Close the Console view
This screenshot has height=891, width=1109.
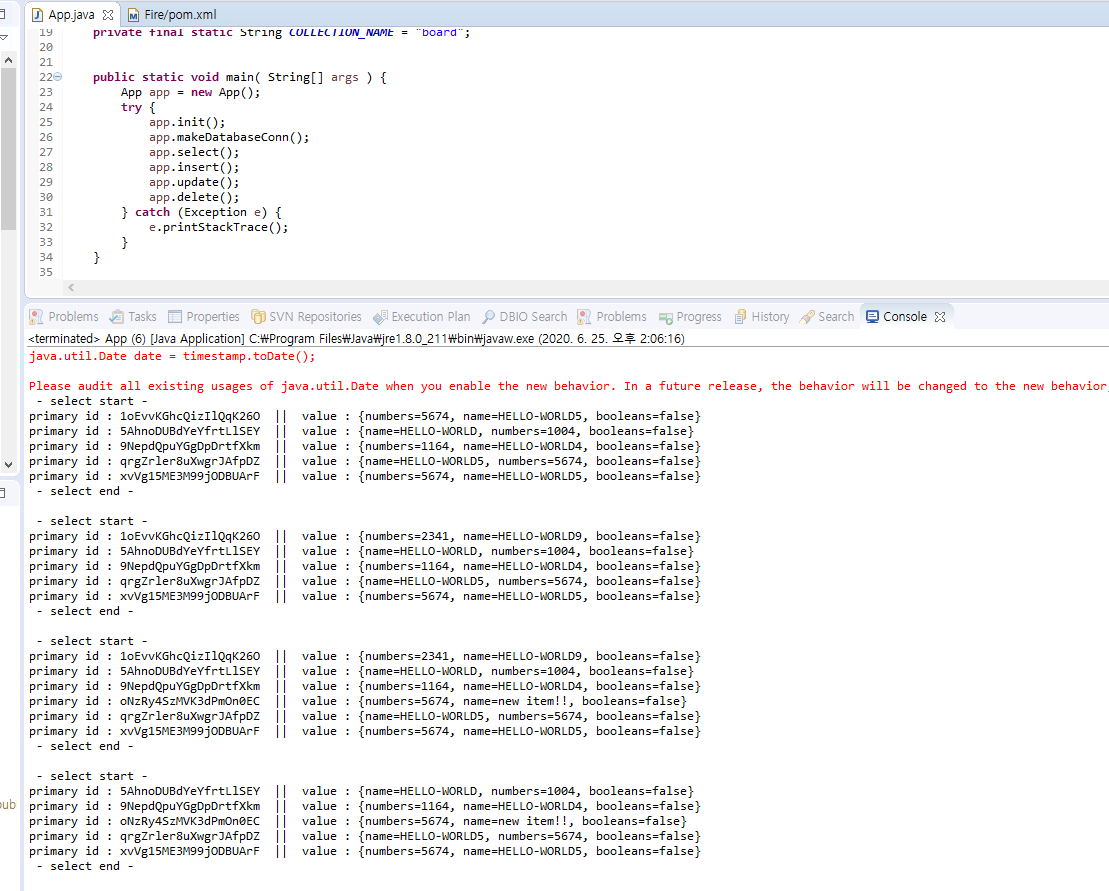tap(940, 317)
